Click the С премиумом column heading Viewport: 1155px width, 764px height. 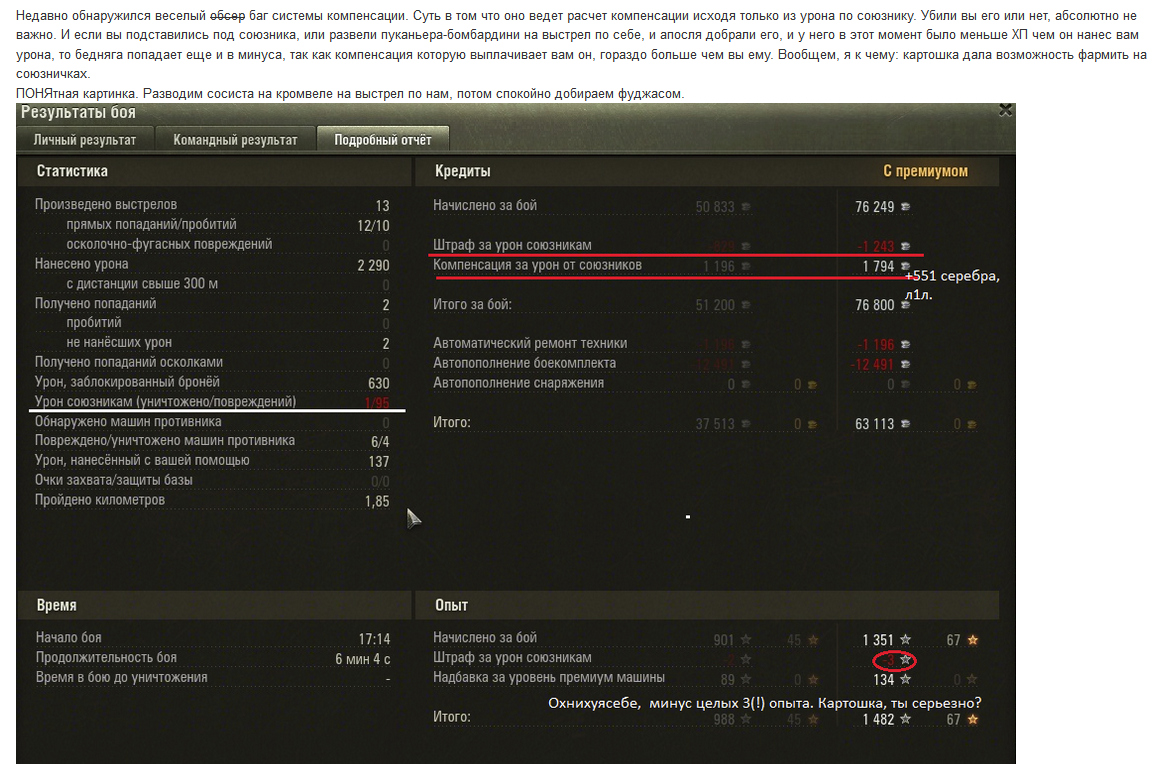(x=925, y=171)
